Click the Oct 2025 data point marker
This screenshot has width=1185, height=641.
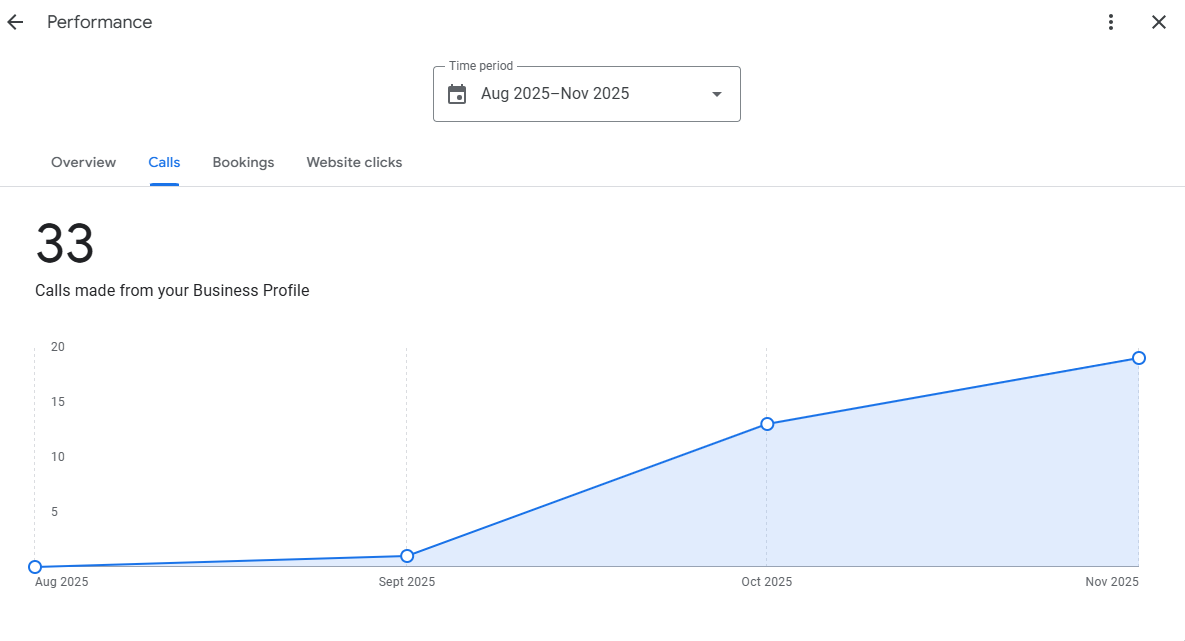(767, 424)
